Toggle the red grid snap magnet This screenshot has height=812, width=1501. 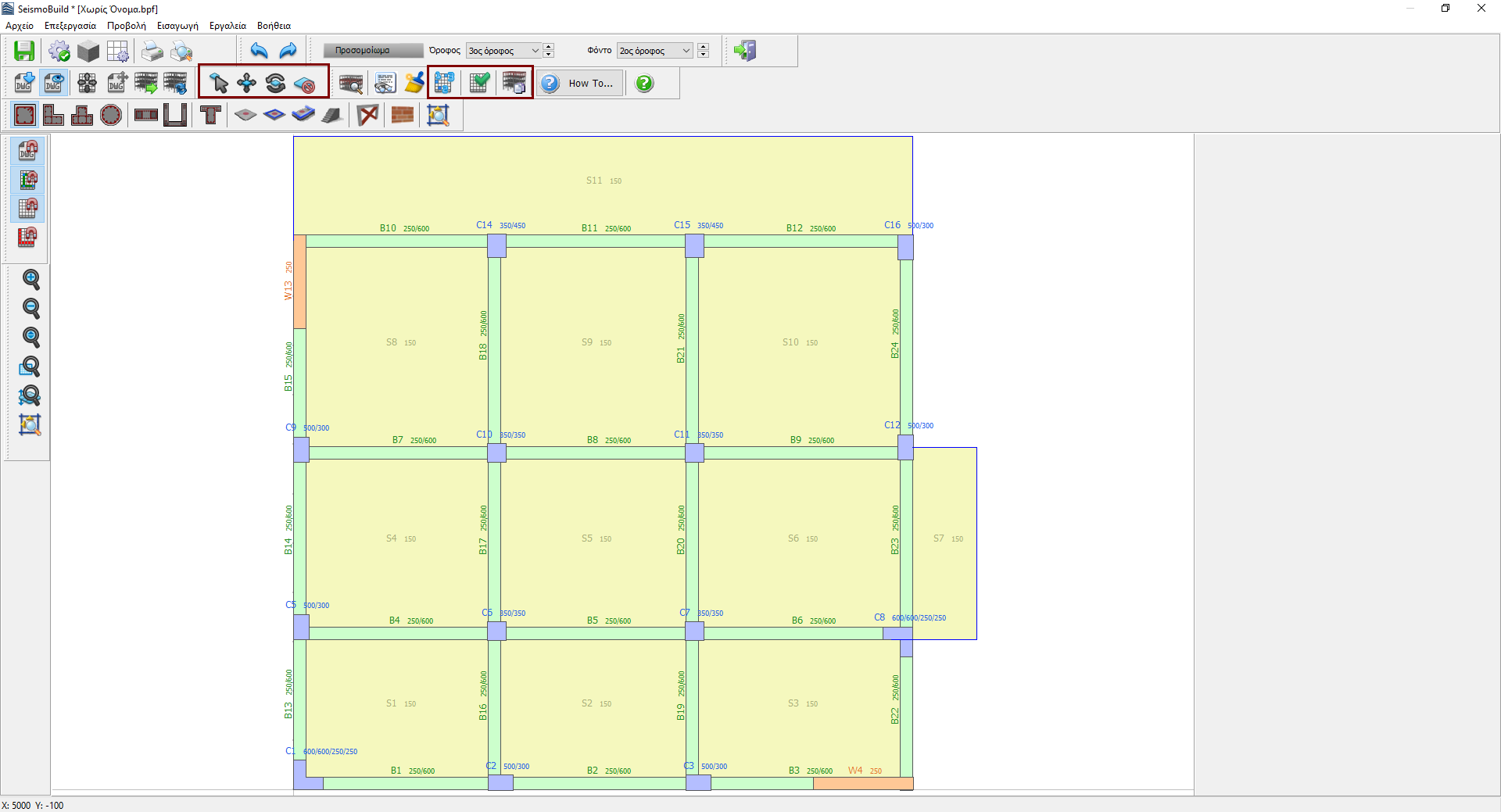coord(27,237)
